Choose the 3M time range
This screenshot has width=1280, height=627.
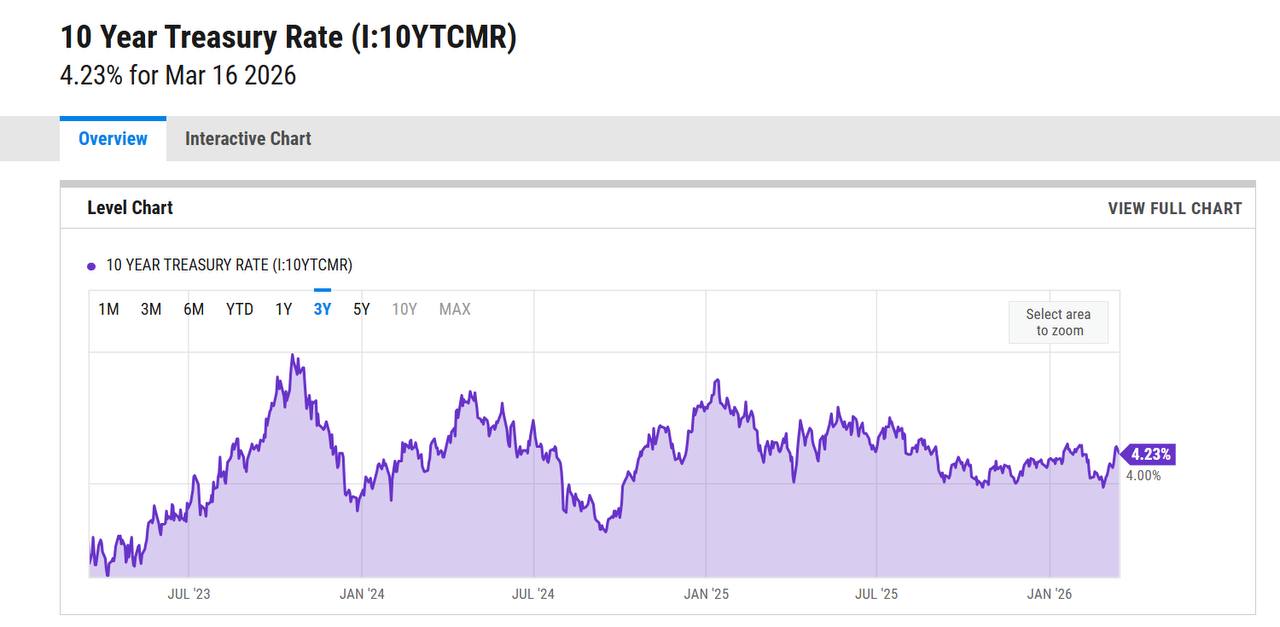point(151,309)
